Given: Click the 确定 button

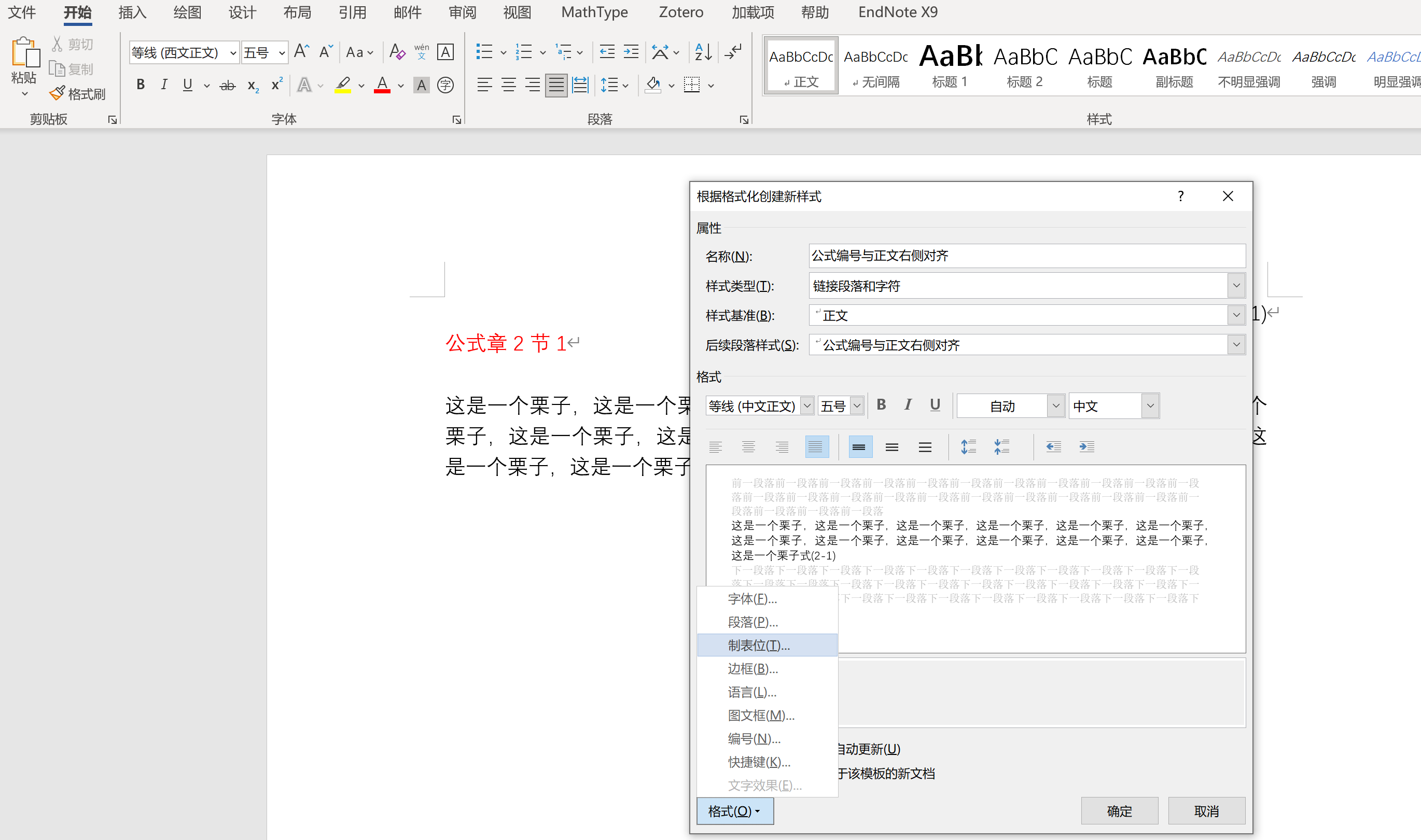Looking at the screenshot, I should [x=1119, y=811].
